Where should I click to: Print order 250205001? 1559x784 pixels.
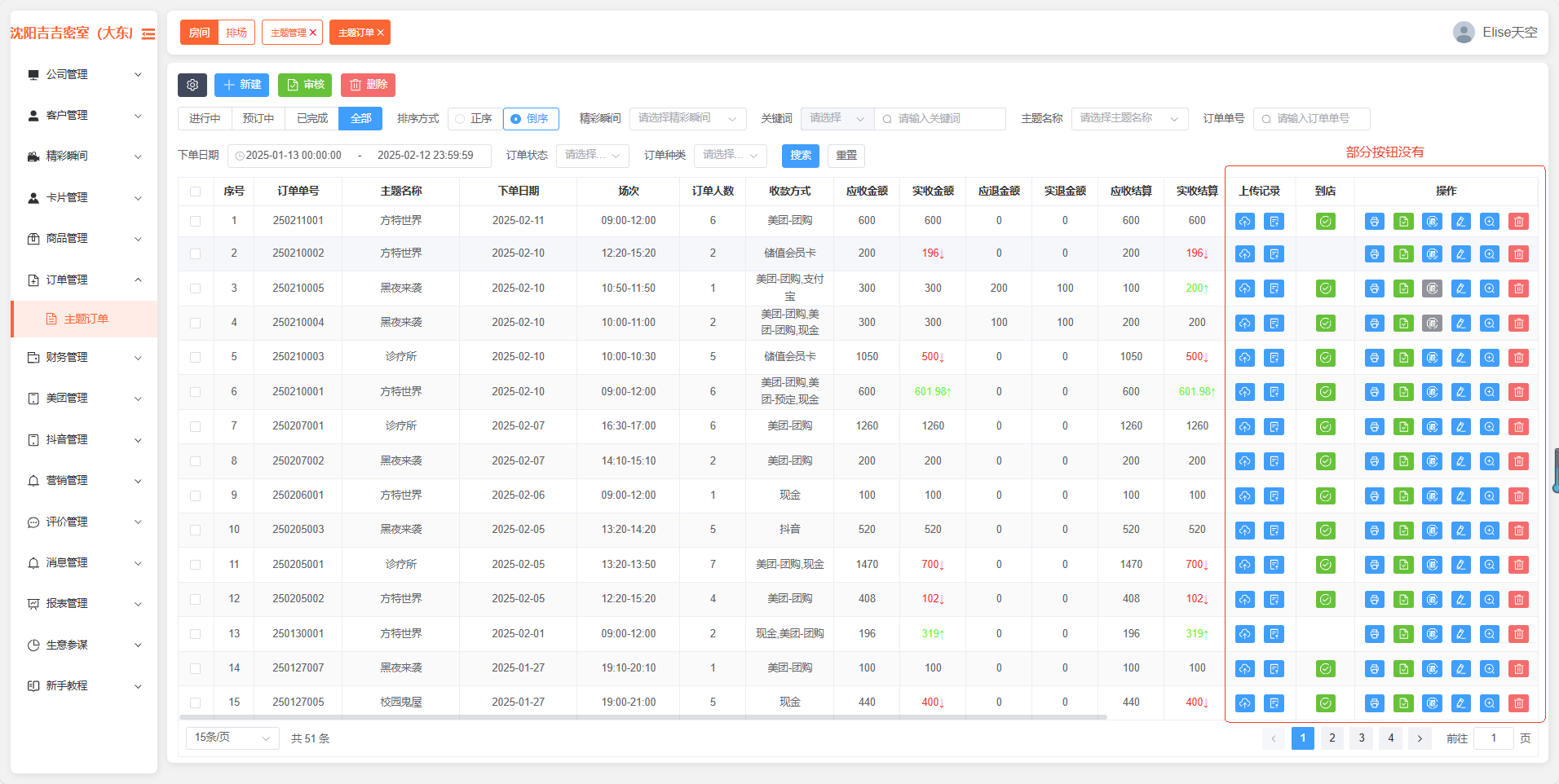[1375, 565]
